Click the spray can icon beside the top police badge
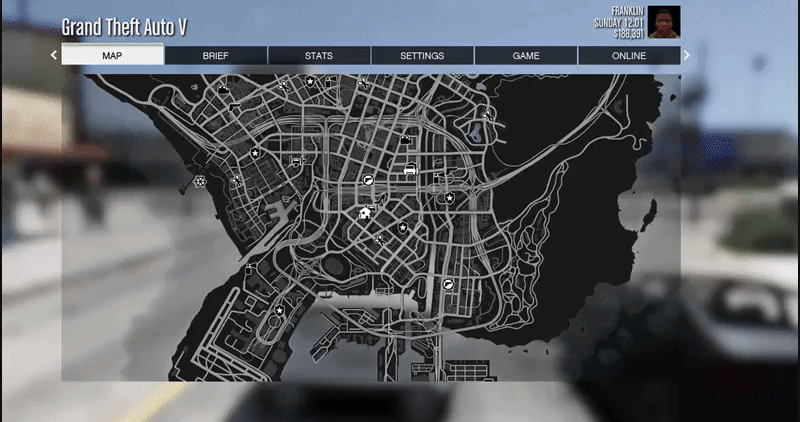Screen dimensions: 800x422 point(330,81)
